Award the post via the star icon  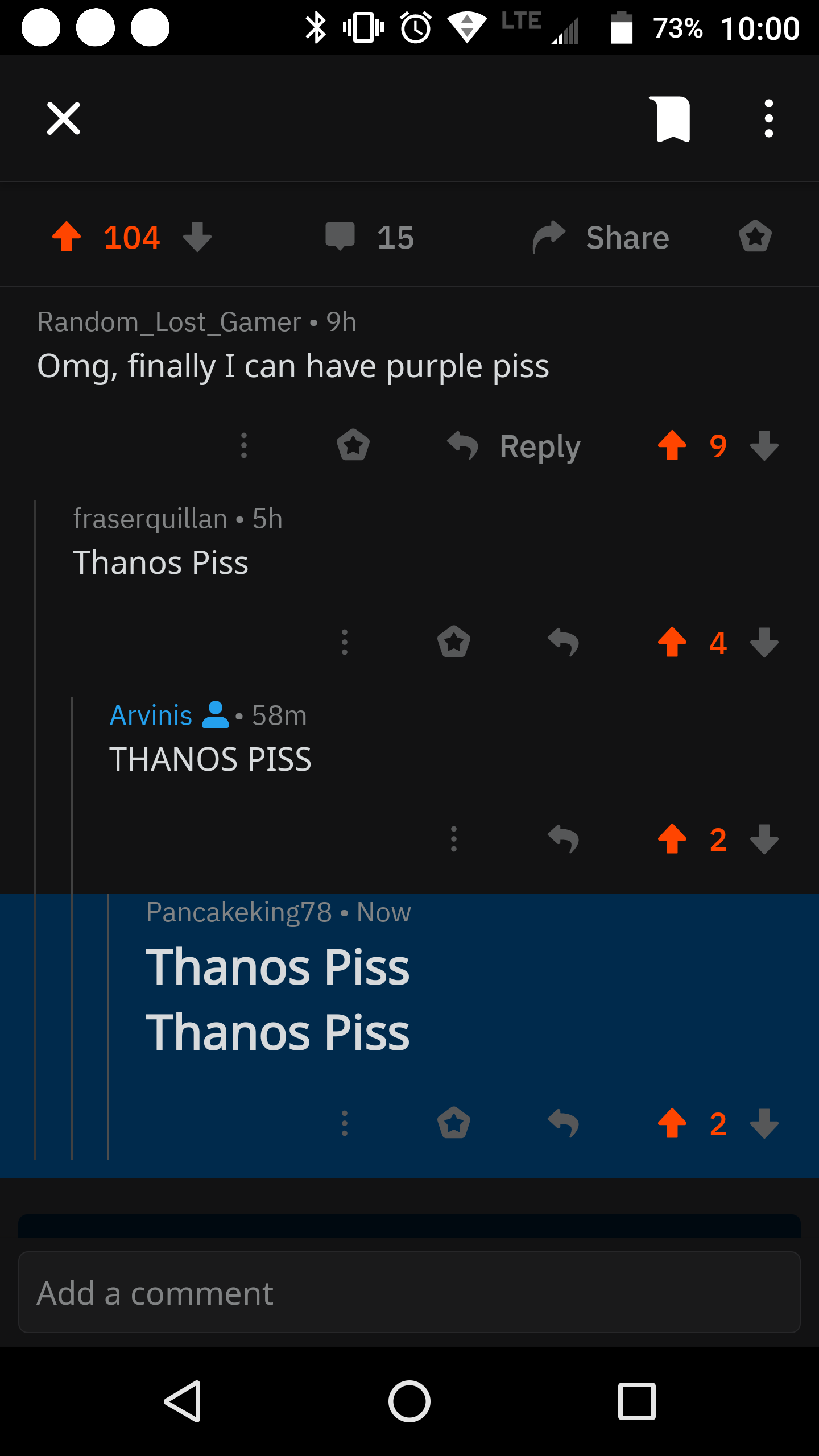755,237
